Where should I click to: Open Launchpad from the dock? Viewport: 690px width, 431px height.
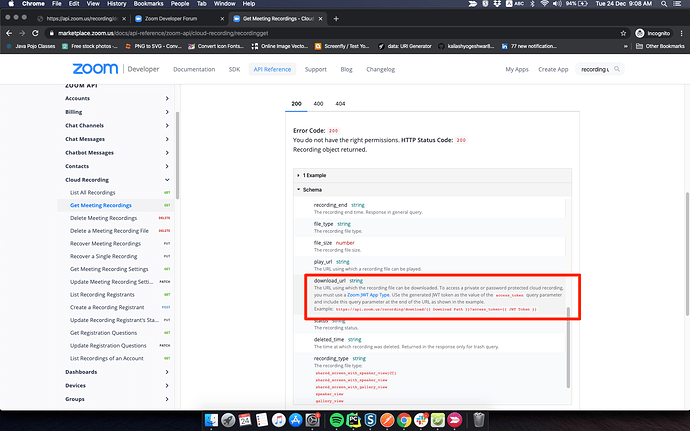[228, 420]
